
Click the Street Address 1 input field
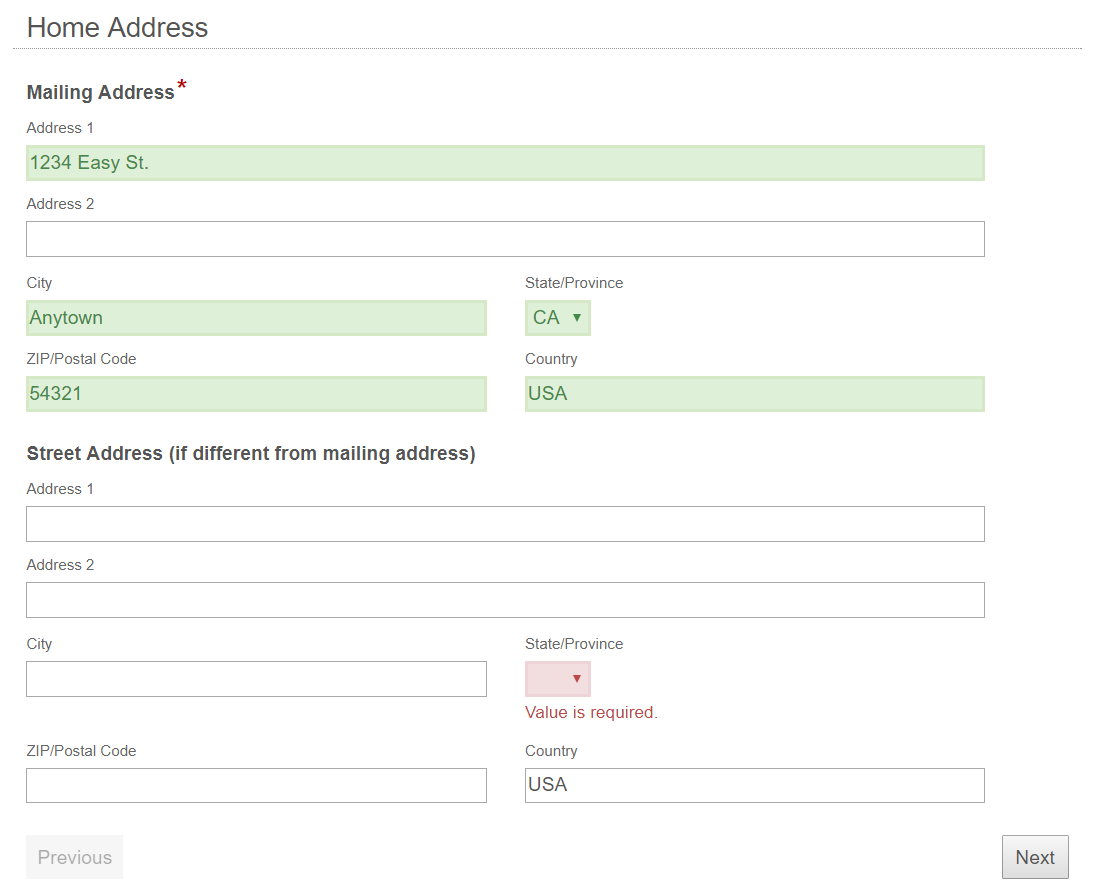[505, 524]
